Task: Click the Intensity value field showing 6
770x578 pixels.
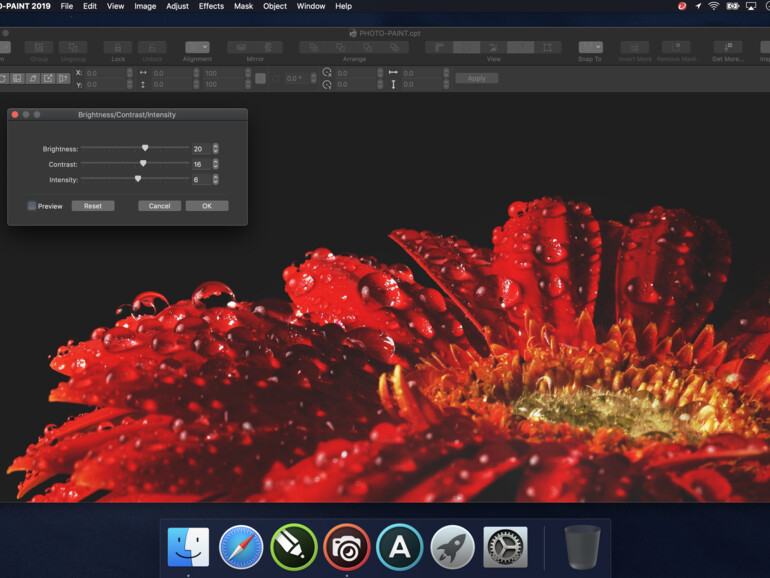Action: tap(201, 180)
